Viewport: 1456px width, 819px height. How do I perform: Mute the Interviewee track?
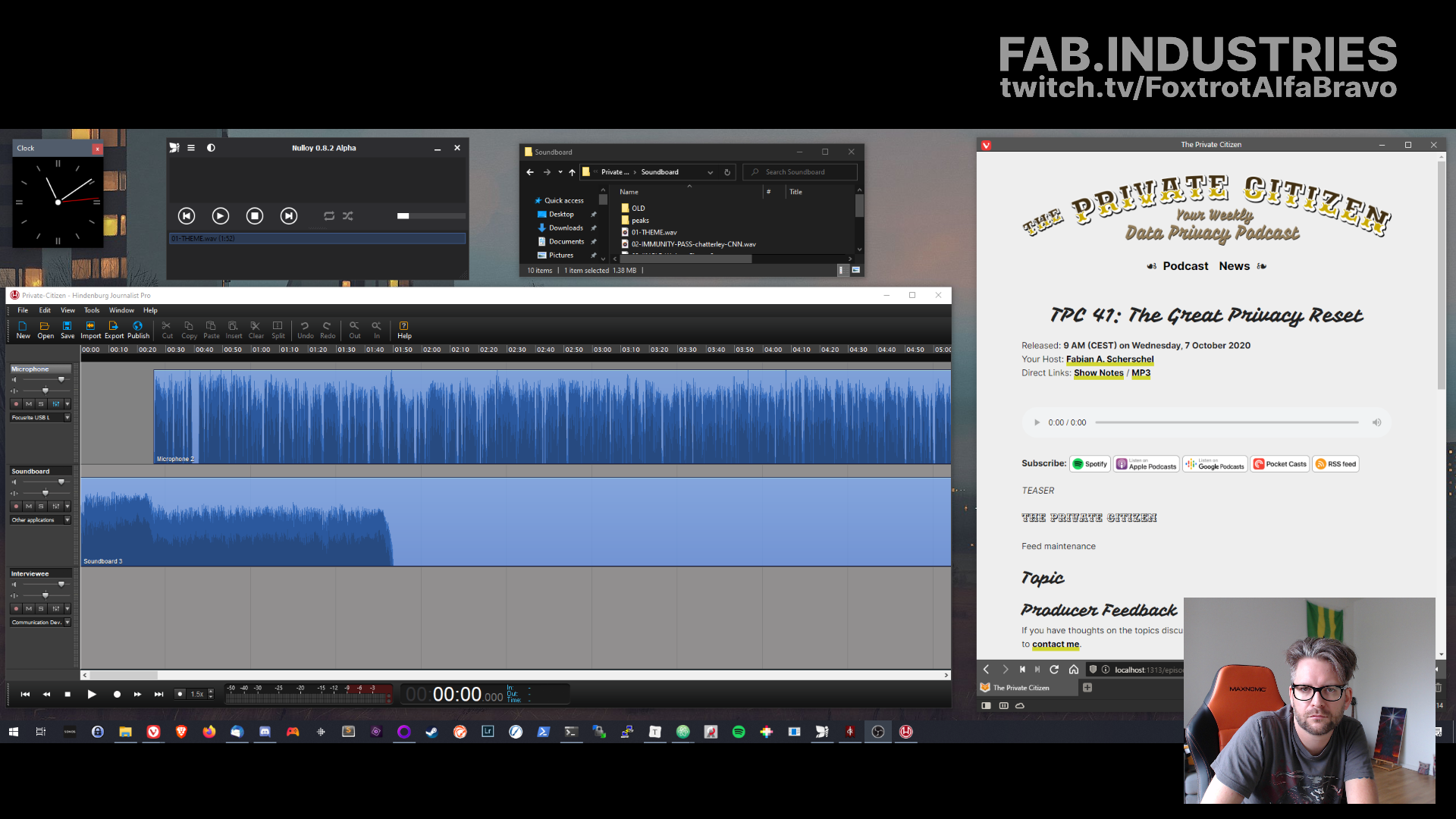[29, 609]
